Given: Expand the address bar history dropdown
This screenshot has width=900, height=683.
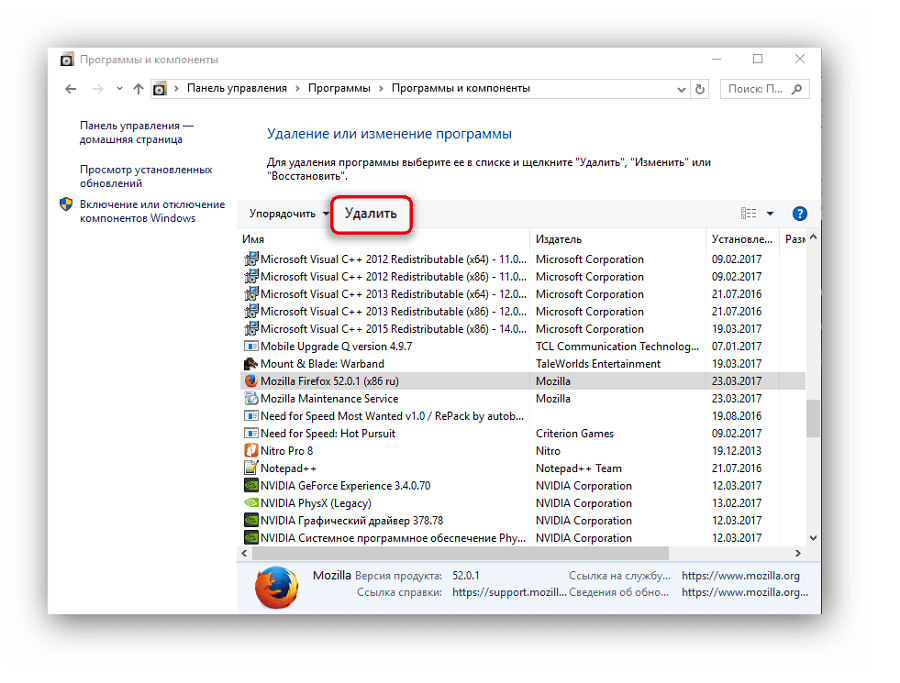Looking at the screenshot, I should pos(676,89).
